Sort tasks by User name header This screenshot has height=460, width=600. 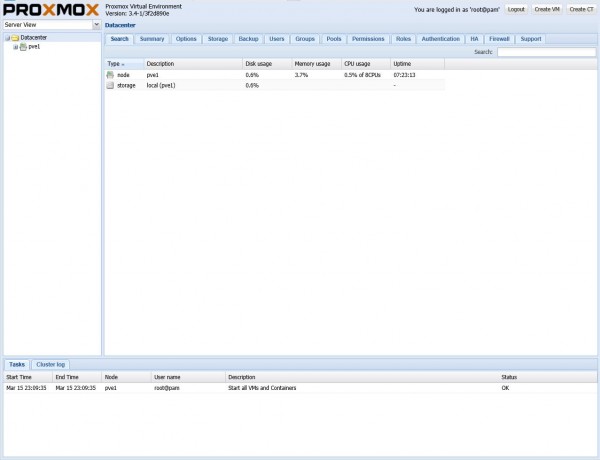click(x=188, y=377)
